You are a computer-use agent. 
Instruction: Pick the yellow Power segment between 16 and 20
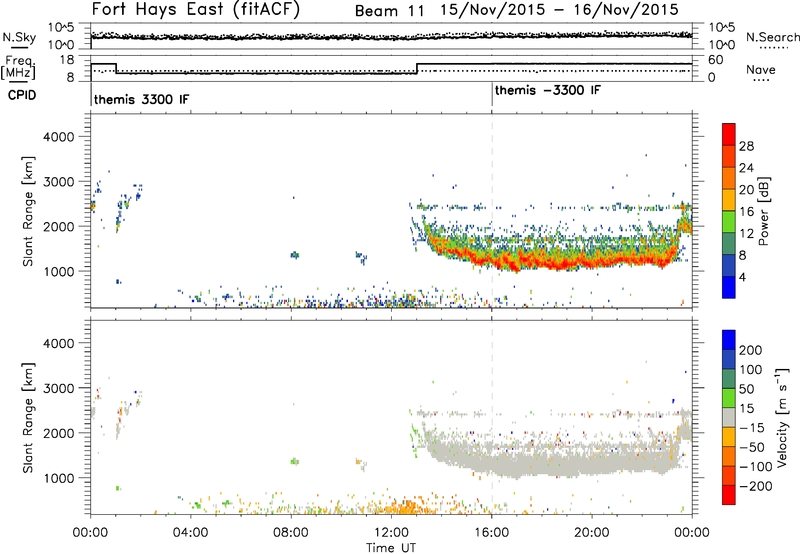(729, 200)
